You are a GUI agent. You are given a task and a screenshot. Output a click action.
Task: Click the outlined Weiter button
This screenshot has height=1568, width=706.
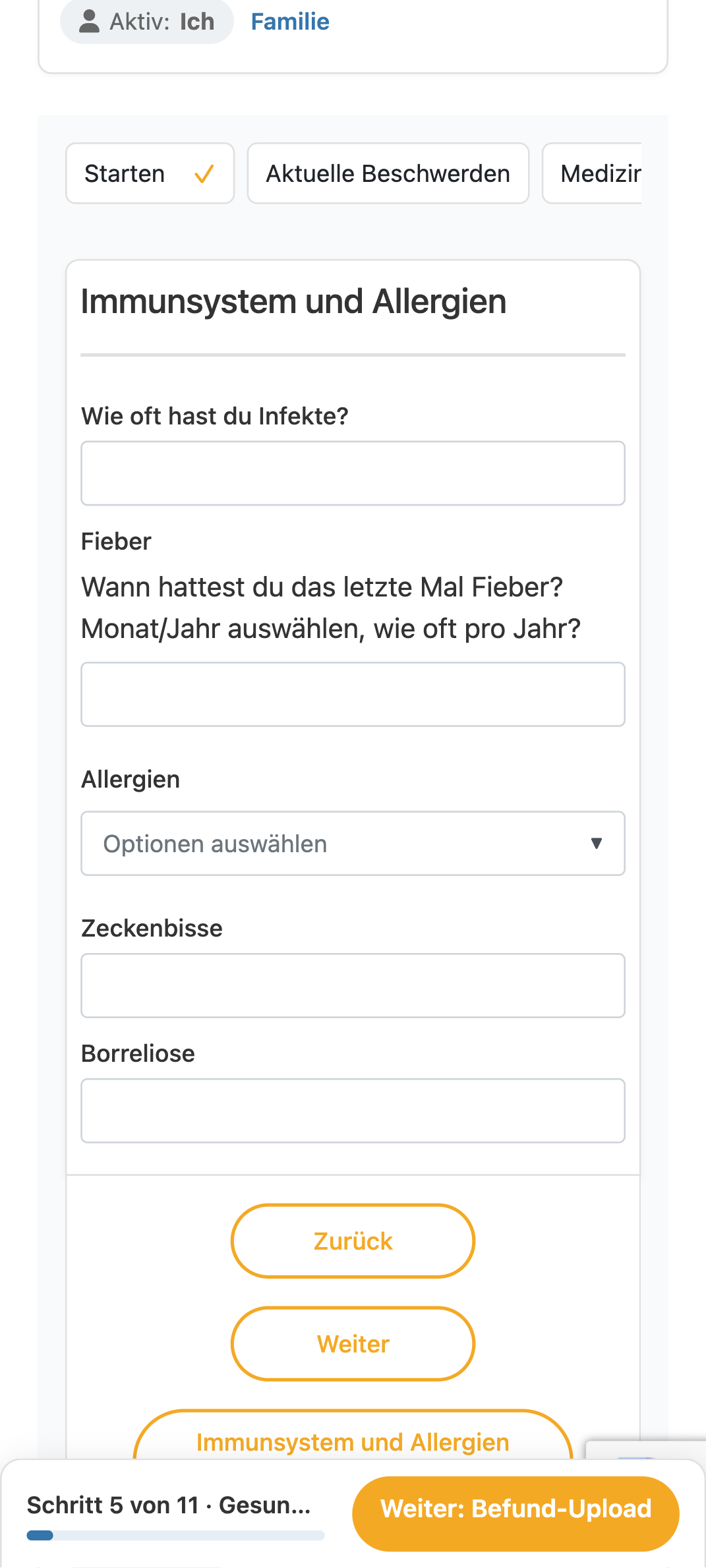353,1344
